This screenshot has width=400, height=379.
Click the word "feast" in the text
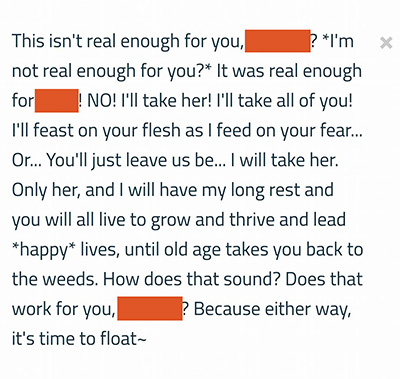click(52, 130)
